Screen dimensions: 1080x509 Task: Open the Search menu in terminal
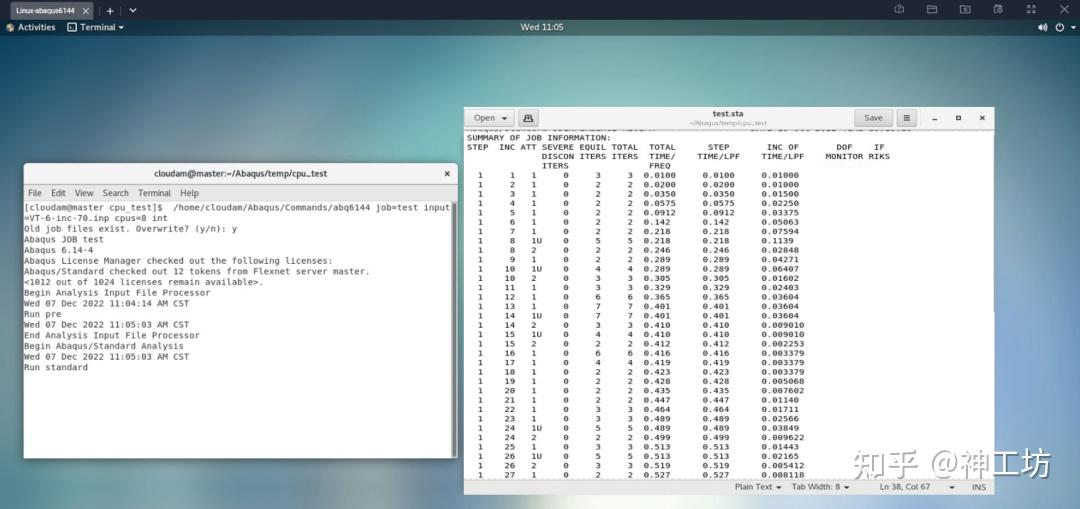(x=115, y=193)
